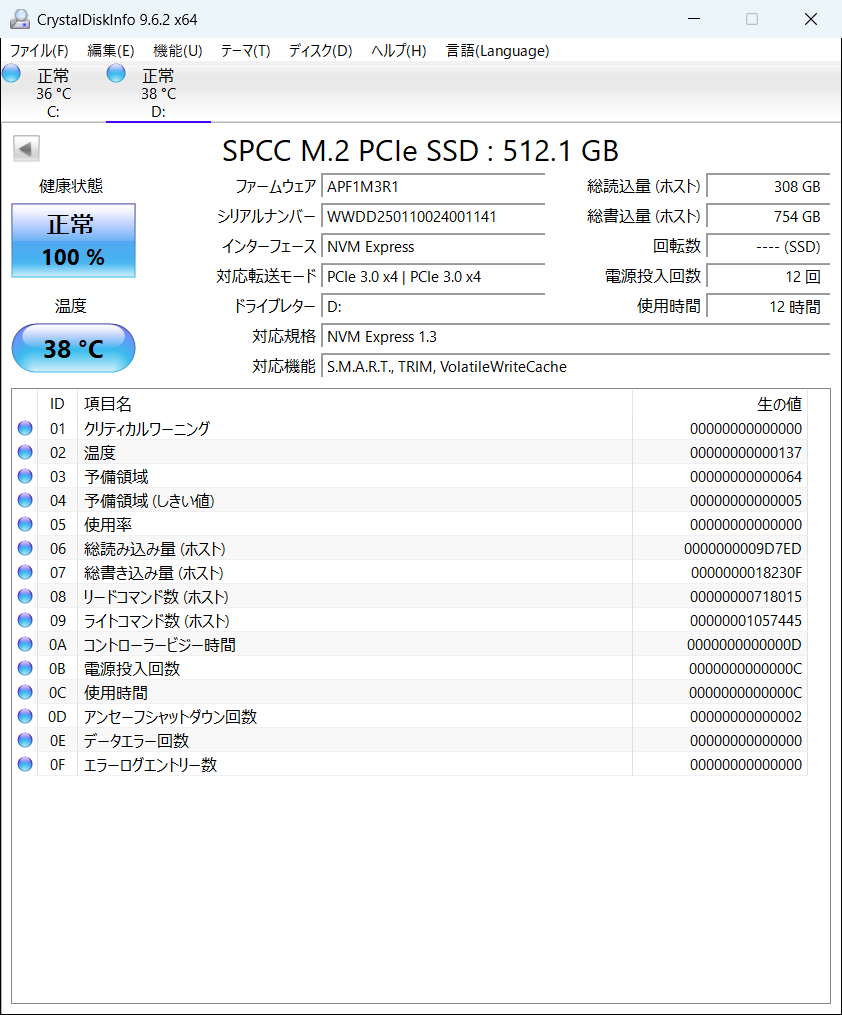
Task: Select raw value 00000001057445
Action: tap(746, 621)
